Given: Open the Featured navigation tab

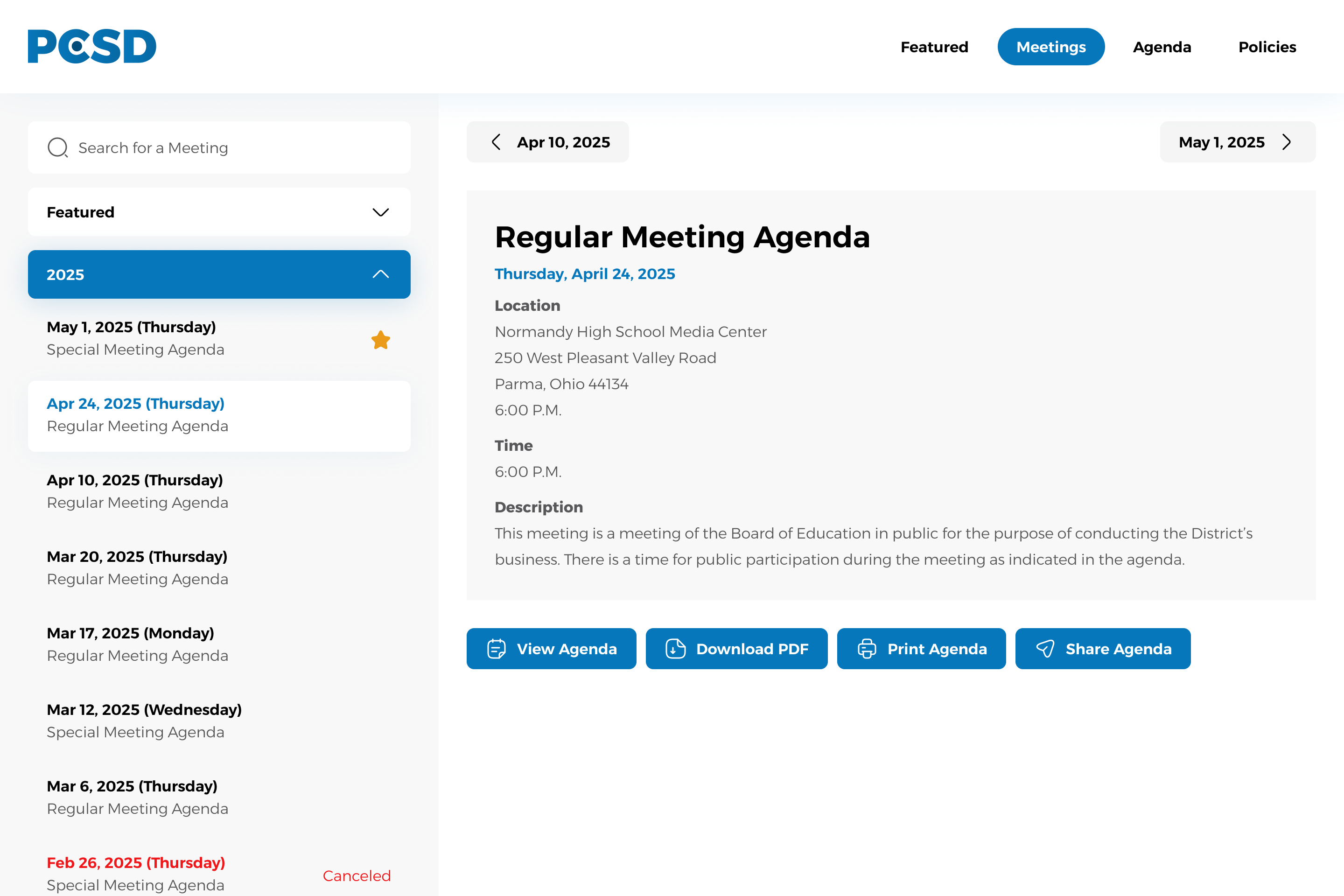Looking at the screenshot, I should pos(934,47).
